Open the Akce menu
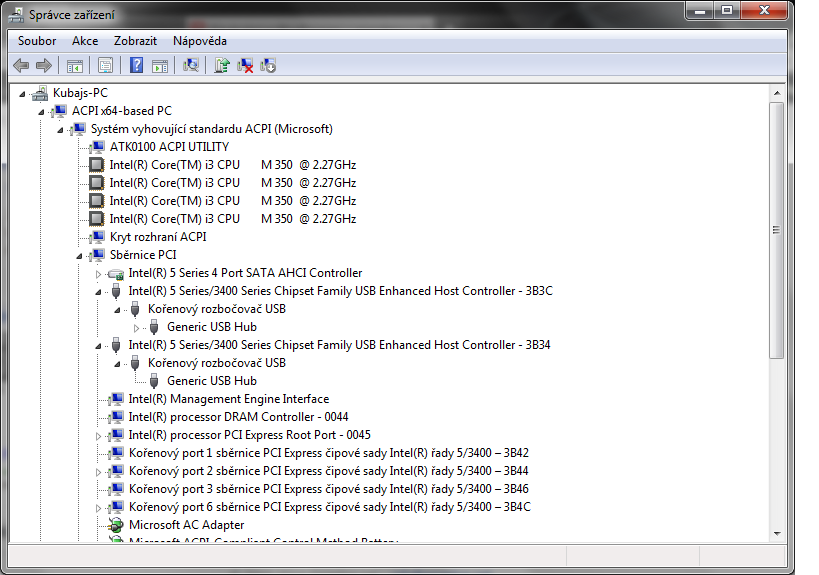The width and height of the screenshot is (819, 575). point(85,41)
